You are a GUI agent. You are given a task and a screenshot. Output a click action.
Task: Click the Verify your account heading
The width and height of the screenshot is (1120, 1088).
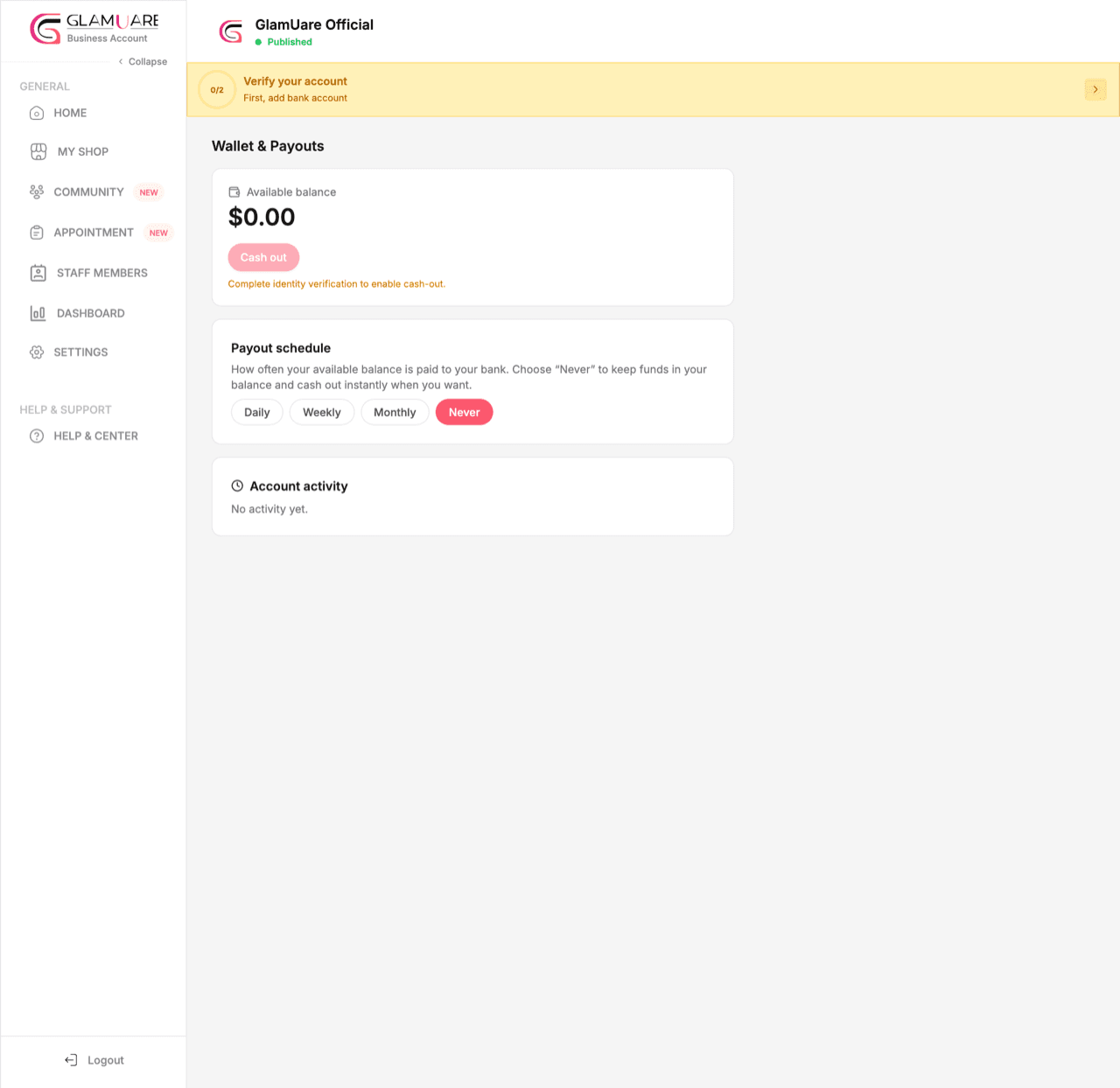295,81
